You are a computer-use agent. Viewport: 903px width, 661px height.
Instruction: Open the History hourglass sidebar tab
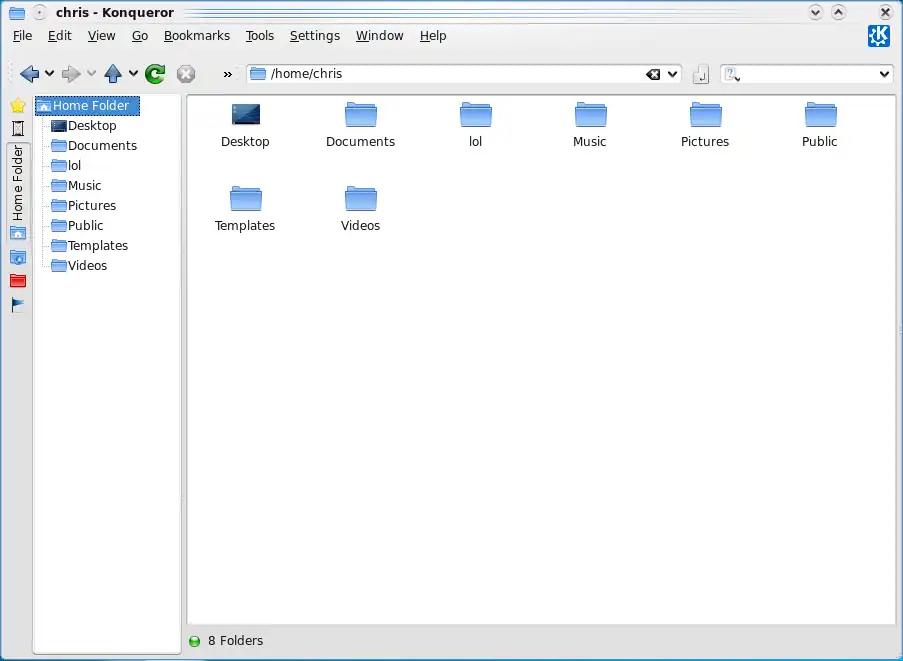(17, 129)
